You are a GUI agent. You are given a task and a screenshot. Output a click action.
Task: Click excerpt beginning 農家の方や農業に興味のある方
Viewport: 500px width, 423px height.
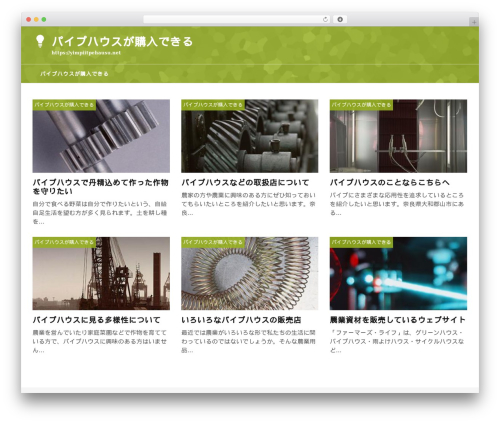click(248, 204)
